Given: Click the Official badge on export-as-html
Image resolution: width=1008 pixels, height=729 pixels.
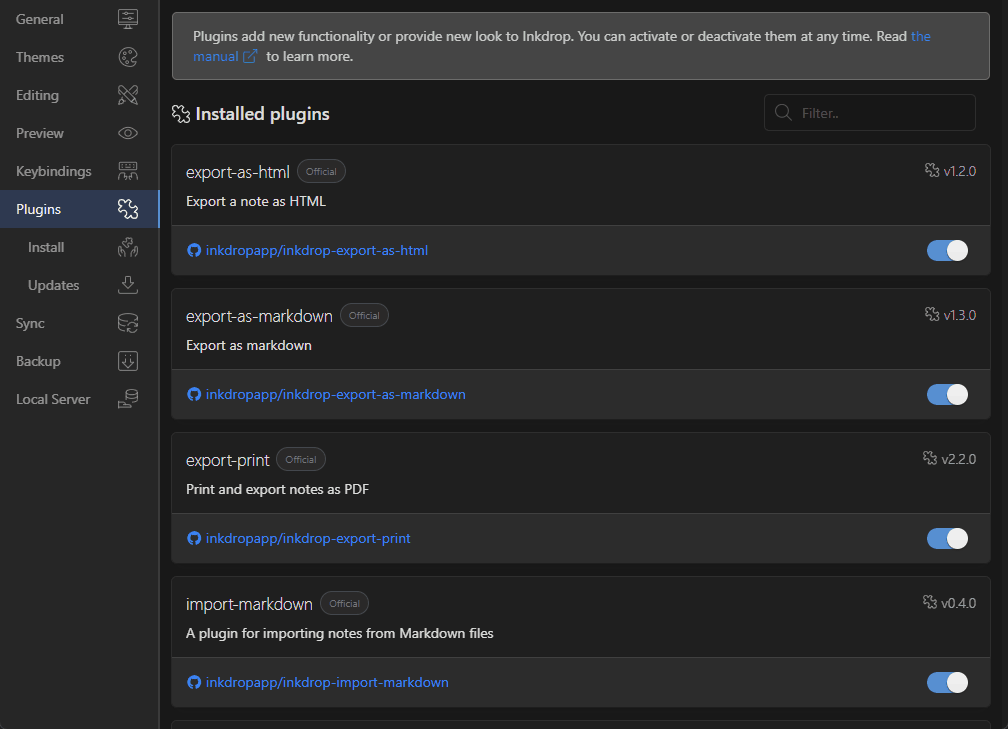Looking at the screenshot, I should pyautogui.click(x=321, y=172).
